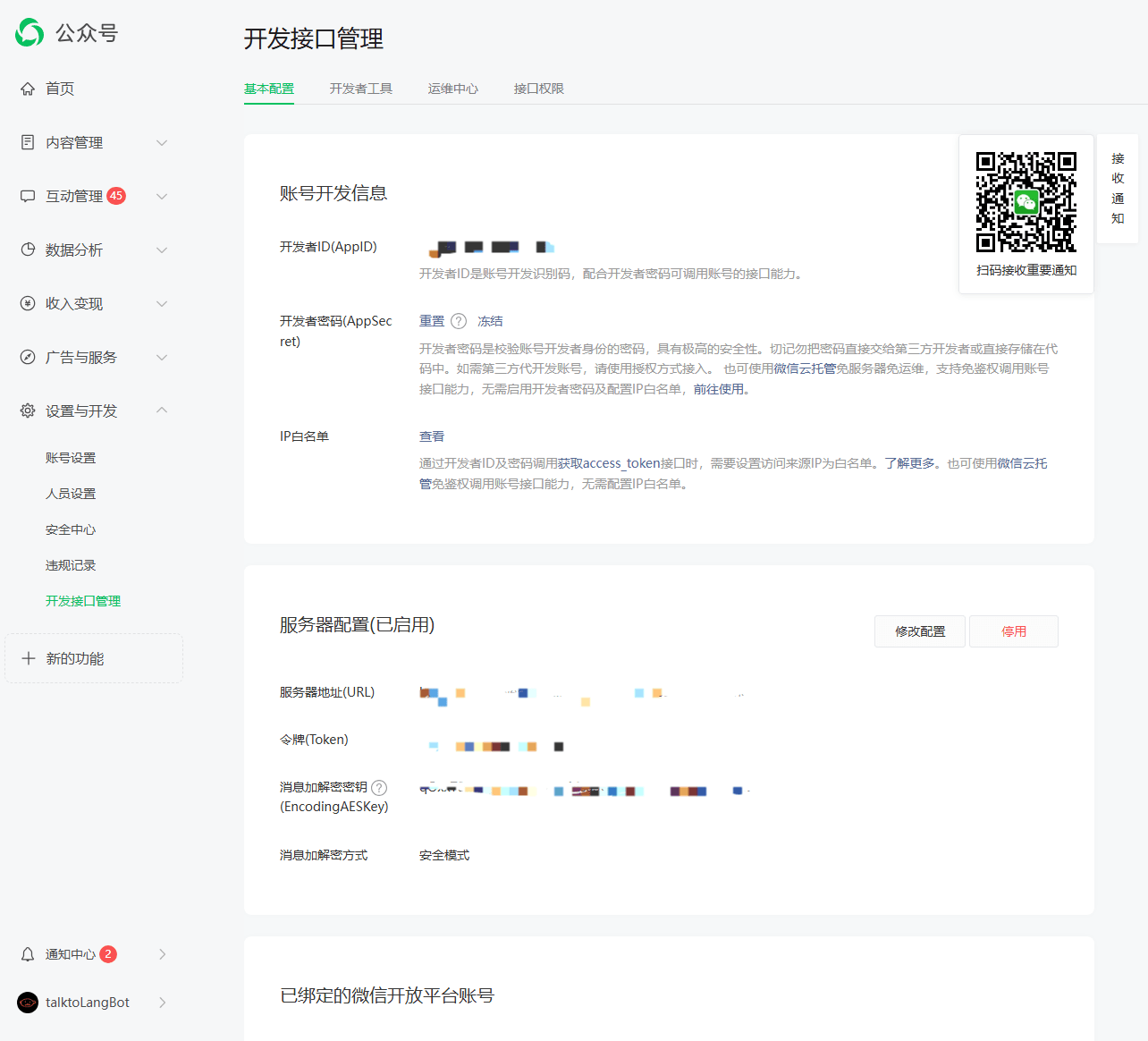1148x1041 pixels.
Task: Expand the talktoLangBot account arrow
Action: click(162, 1003)
